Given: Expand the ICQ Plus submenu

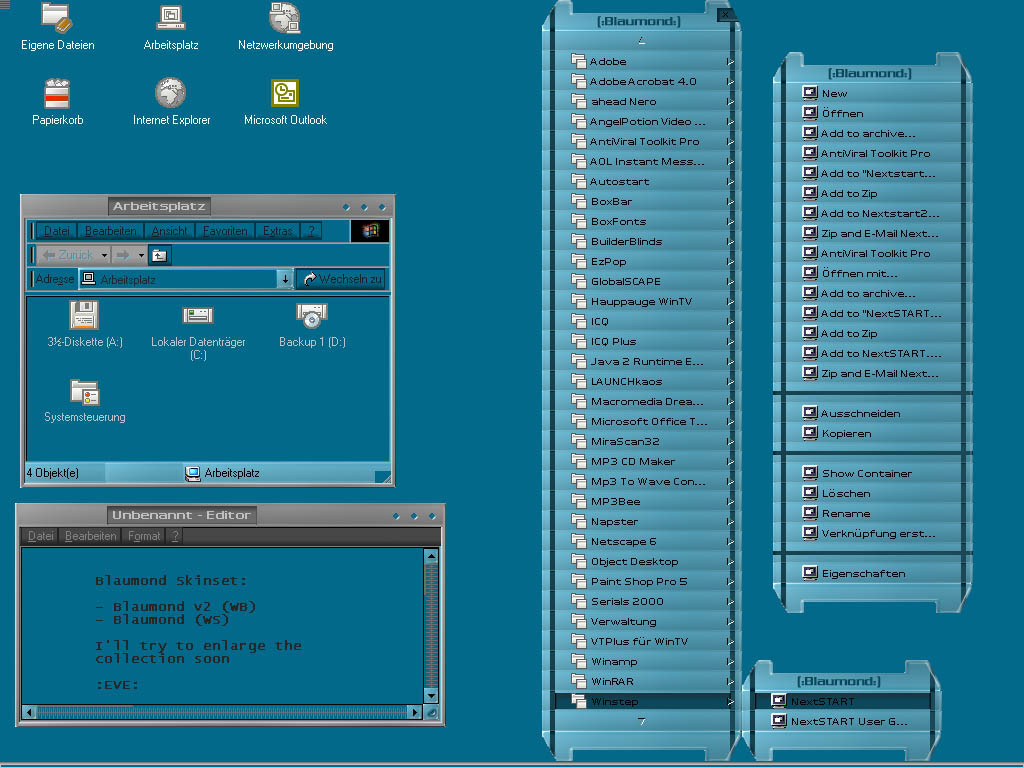Looking at the screenshot, I should tap(731, 342).
